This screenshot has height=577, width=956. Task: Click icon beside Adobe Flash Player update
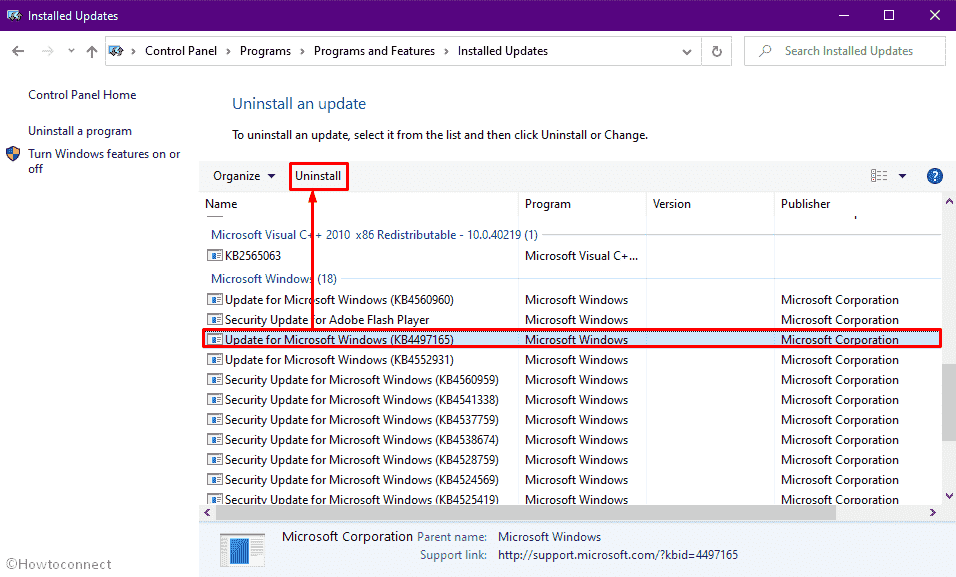[215, 320]
